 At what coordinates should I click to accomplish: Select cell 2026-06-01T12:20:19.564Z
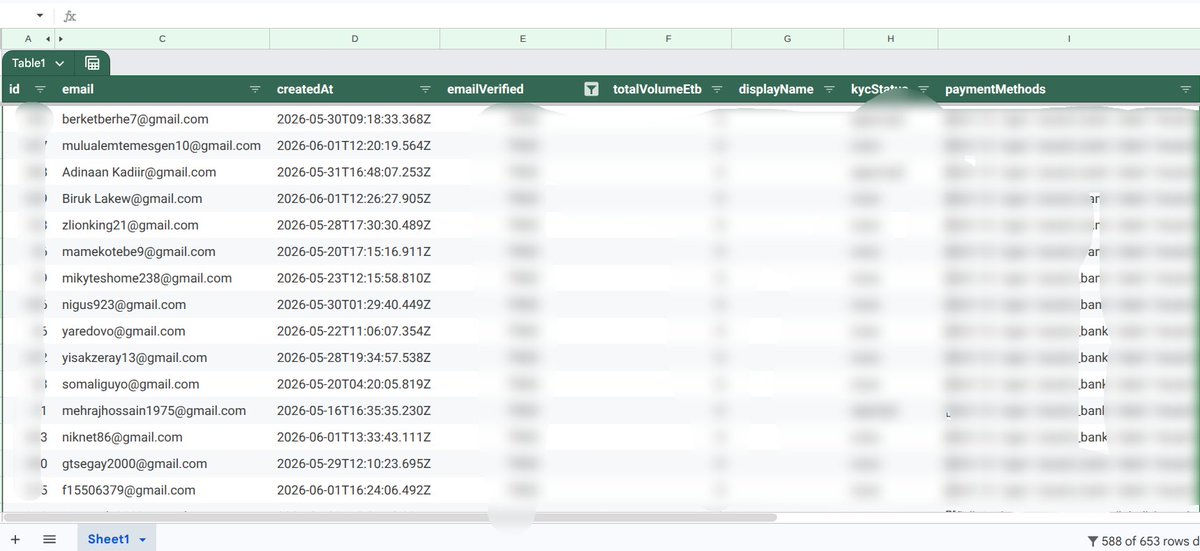coord(354,145)
